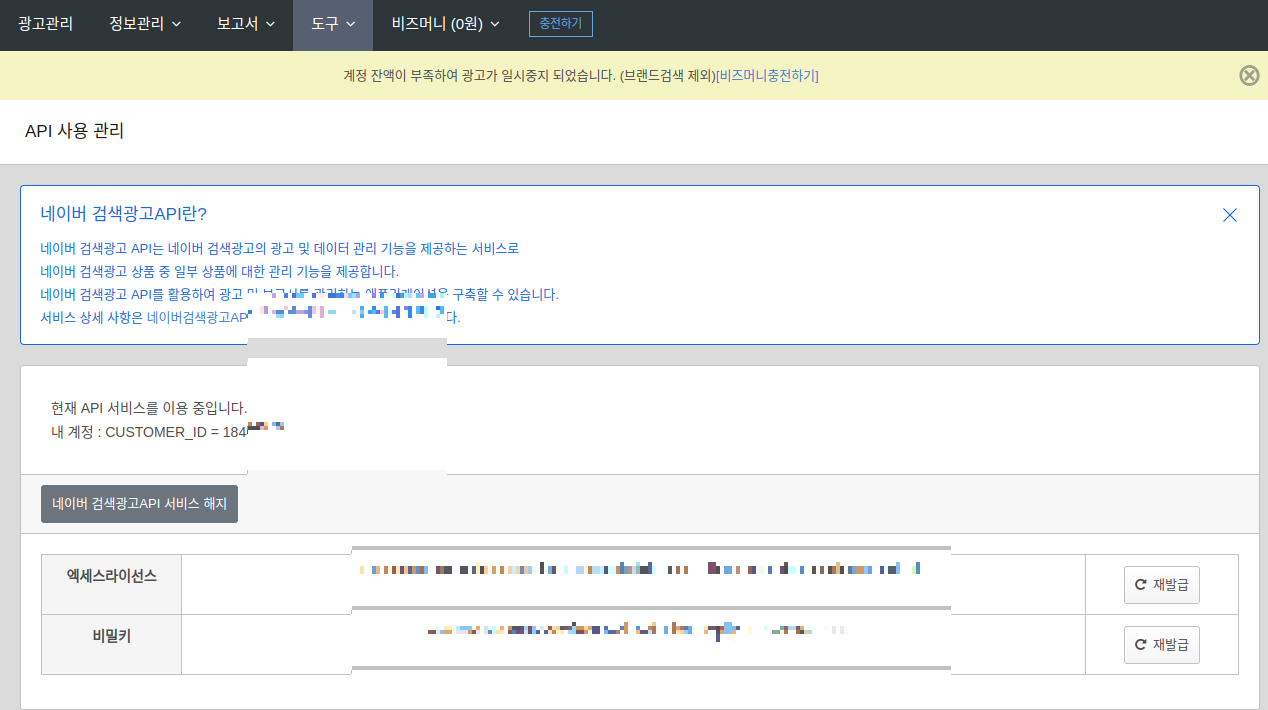Click the 현재 API 서비스를 이용 중입니다 text
Viewport: 1268px width, 710px height.
coord(149,408)
